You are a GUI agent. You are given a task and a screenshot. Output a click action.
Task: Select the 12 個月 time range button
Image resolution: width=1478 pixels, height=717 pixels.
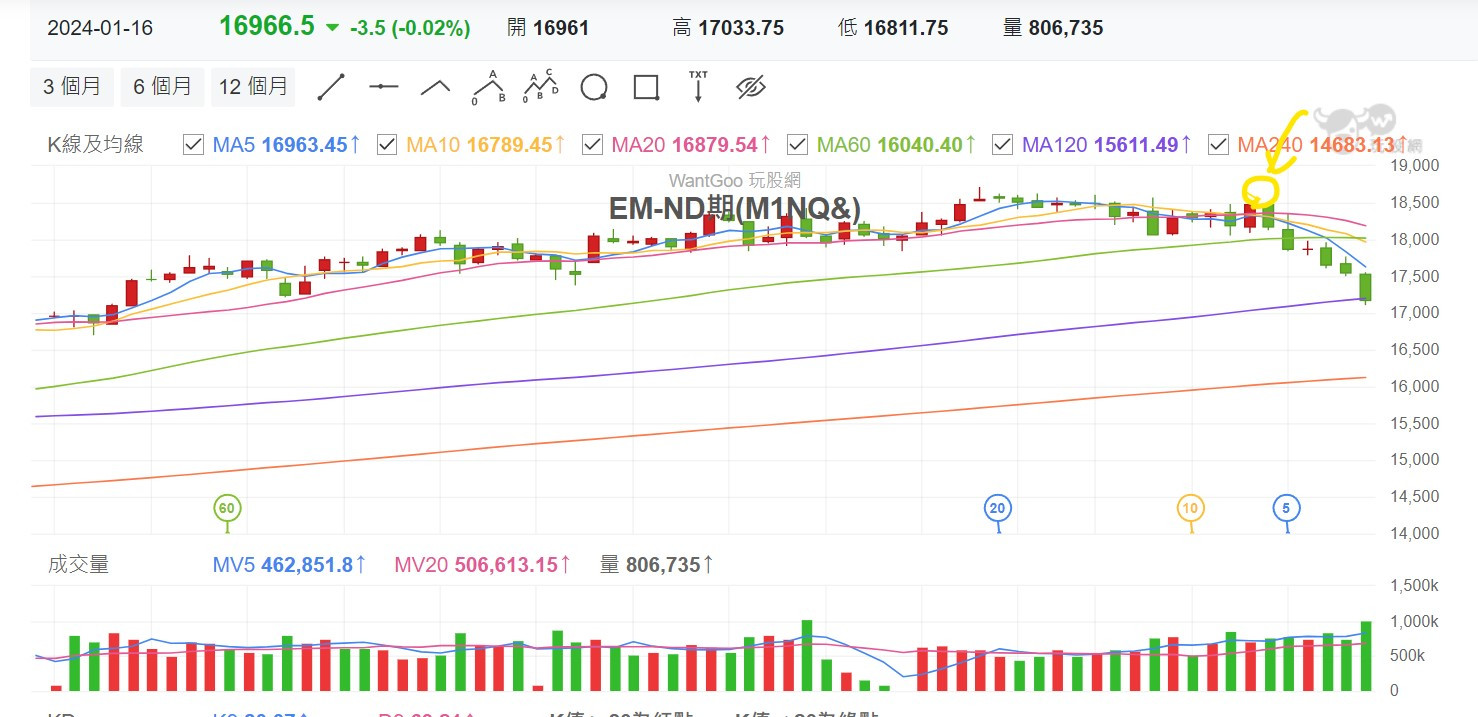[253, 87]
